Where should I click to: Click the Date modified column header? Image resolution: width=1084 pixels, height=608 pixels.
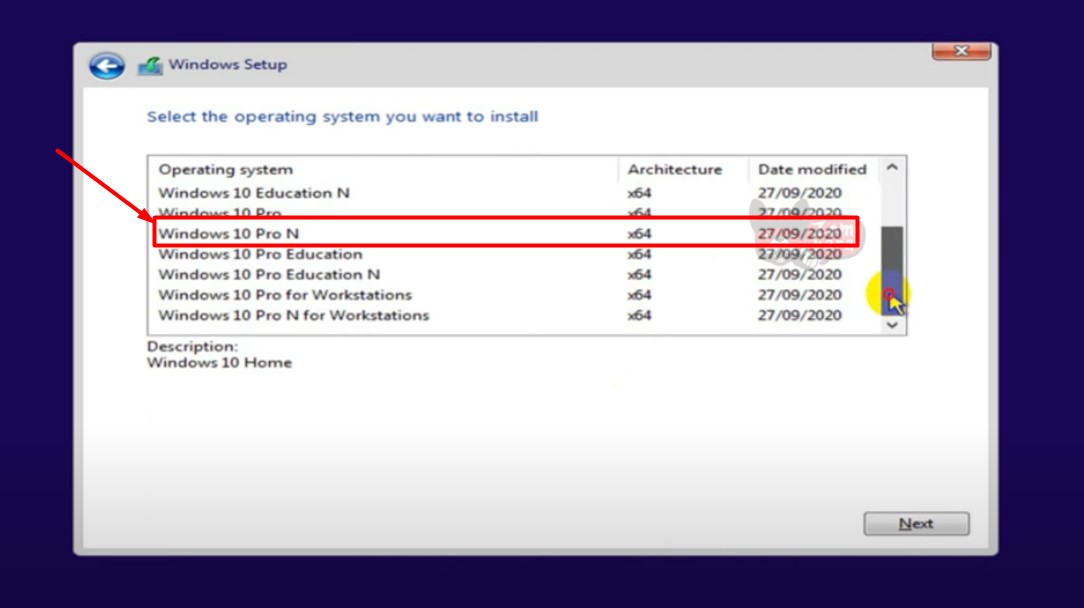coord(813,169)
